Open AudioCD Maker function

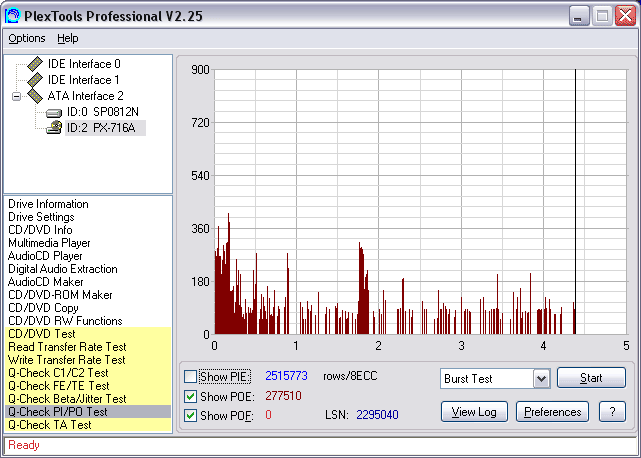tap(45, 282)
